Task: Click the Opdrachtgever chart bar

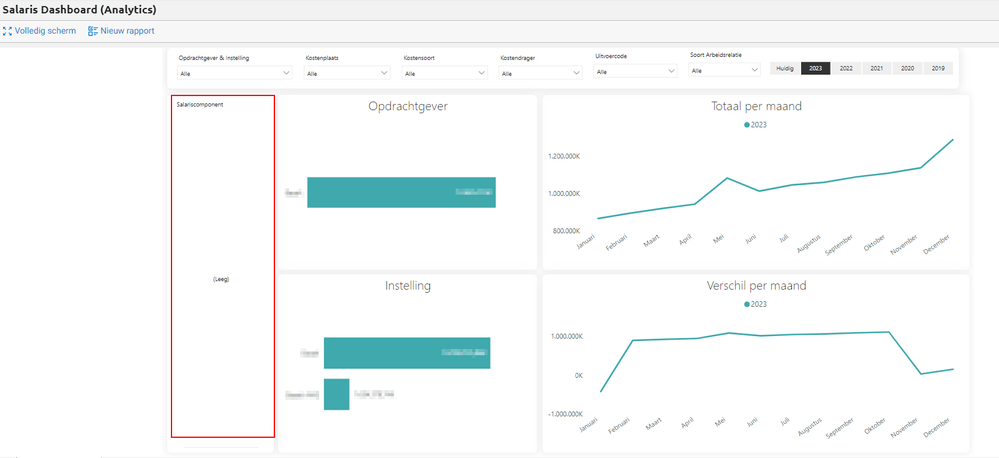Action: [401, 192]
